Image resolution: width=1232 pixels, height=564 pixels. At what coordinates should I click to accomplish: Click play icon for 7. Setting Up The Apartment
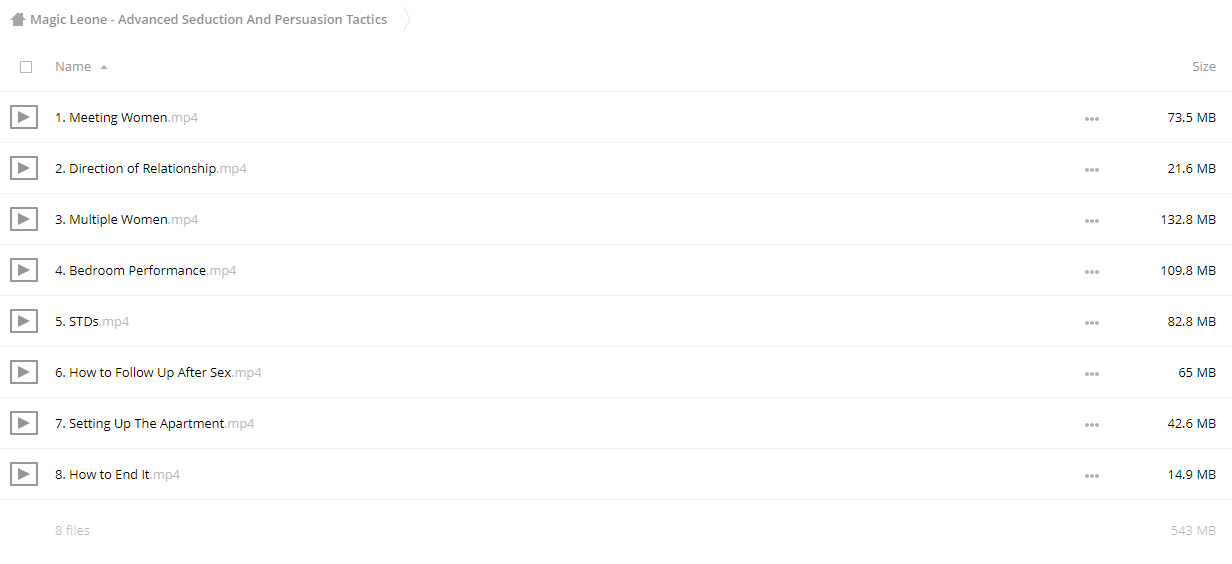click(x=24, y=423)
